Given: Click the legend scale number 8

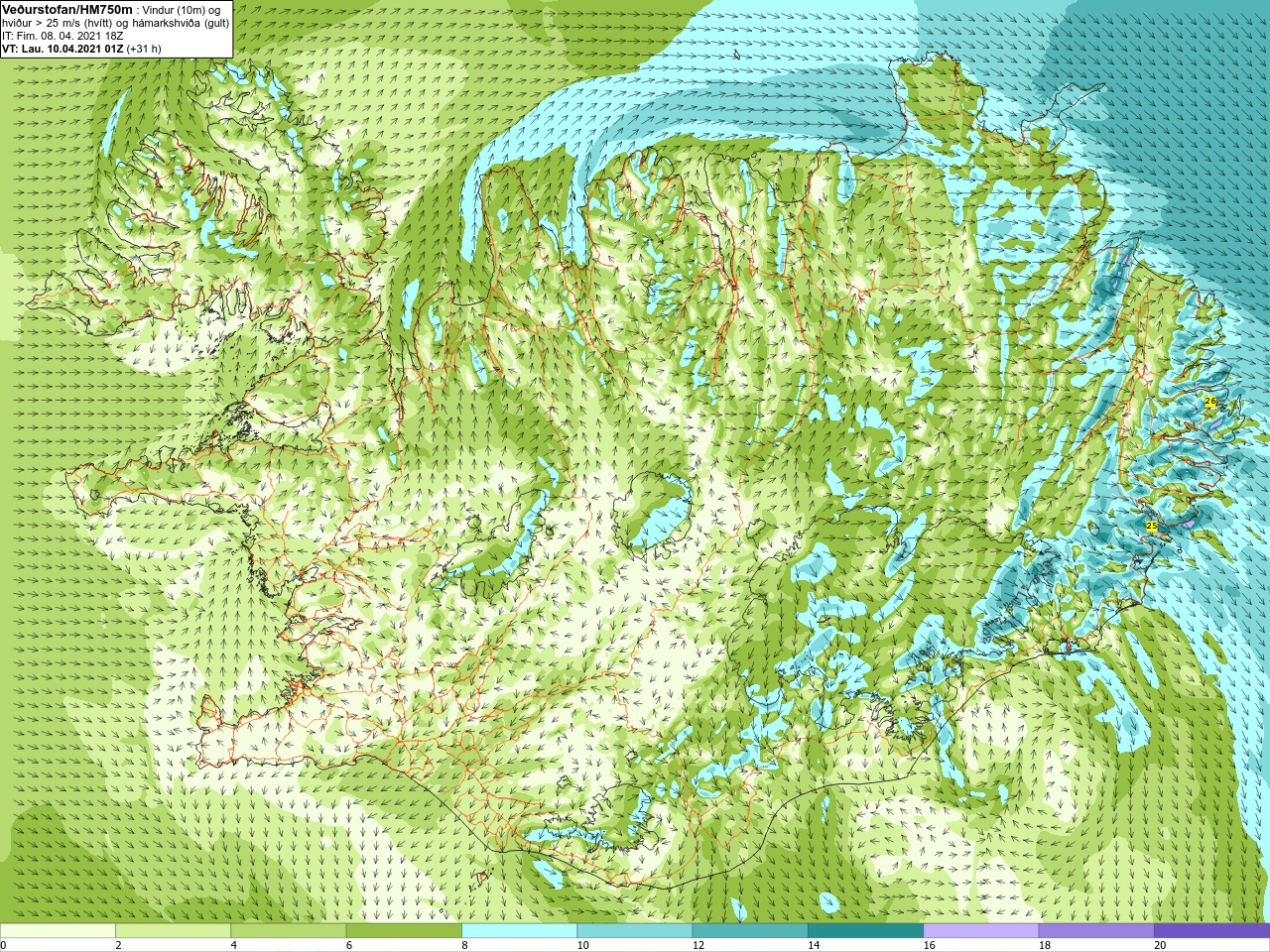Looking at the screenshot, I should 464,945.
